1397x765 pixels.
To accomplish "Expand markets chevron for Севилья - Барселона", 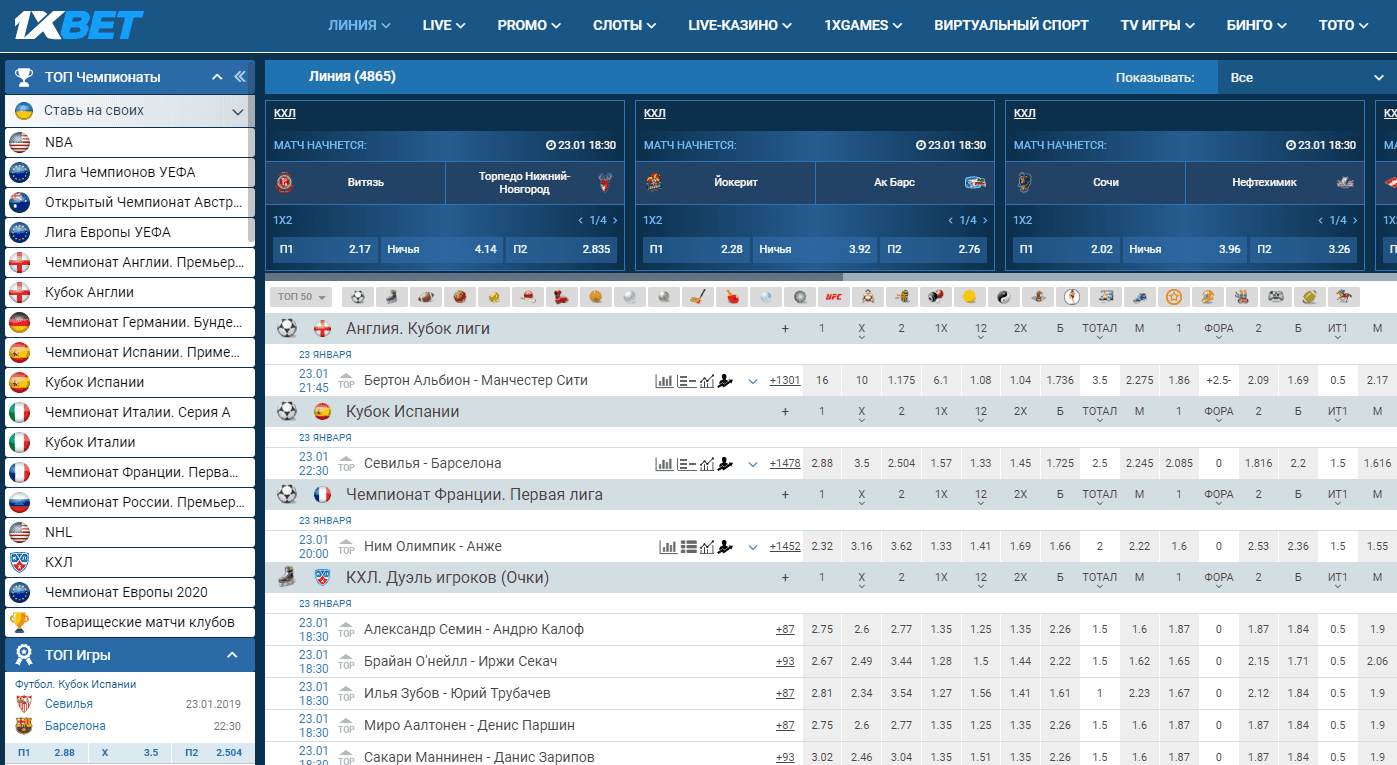I will 753,464.
